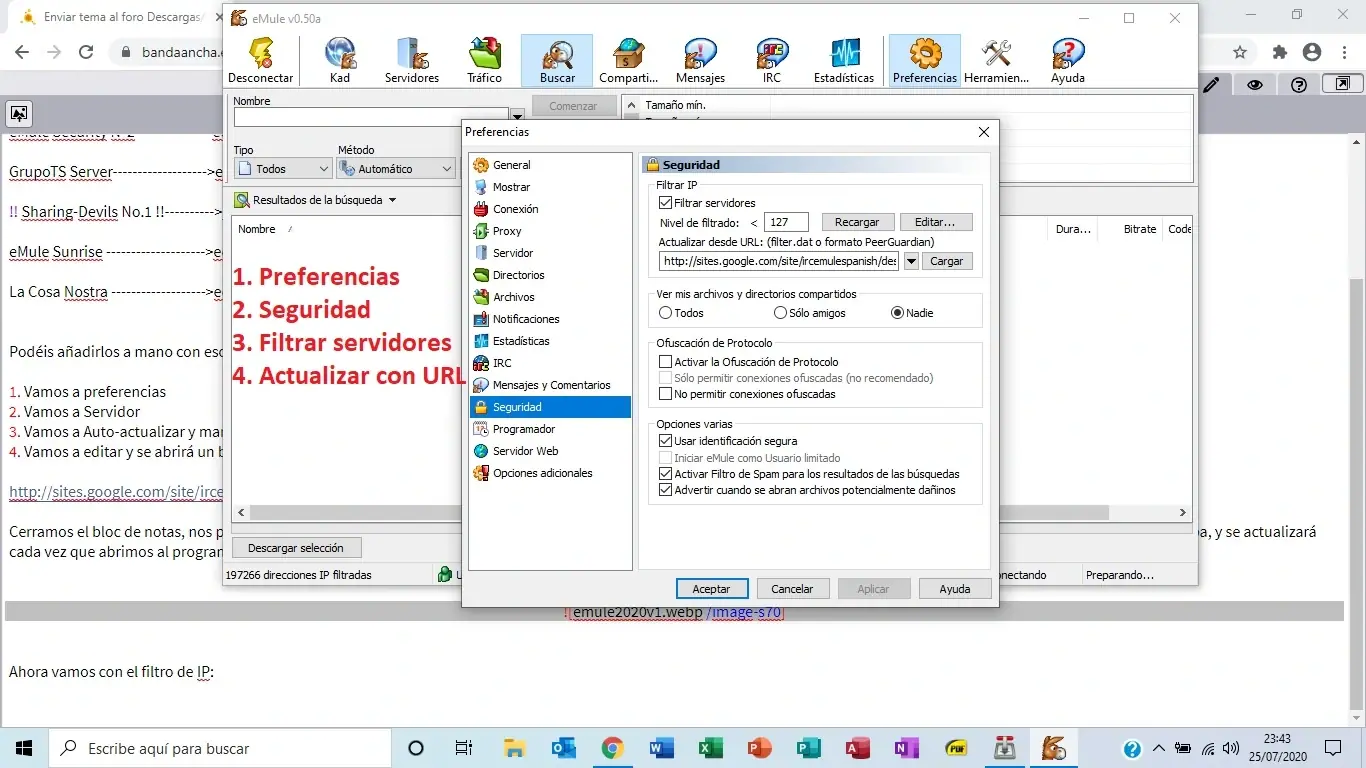1366x768 pixels.
Task: Open Excel from the taskbar
Action: [710, 748]
